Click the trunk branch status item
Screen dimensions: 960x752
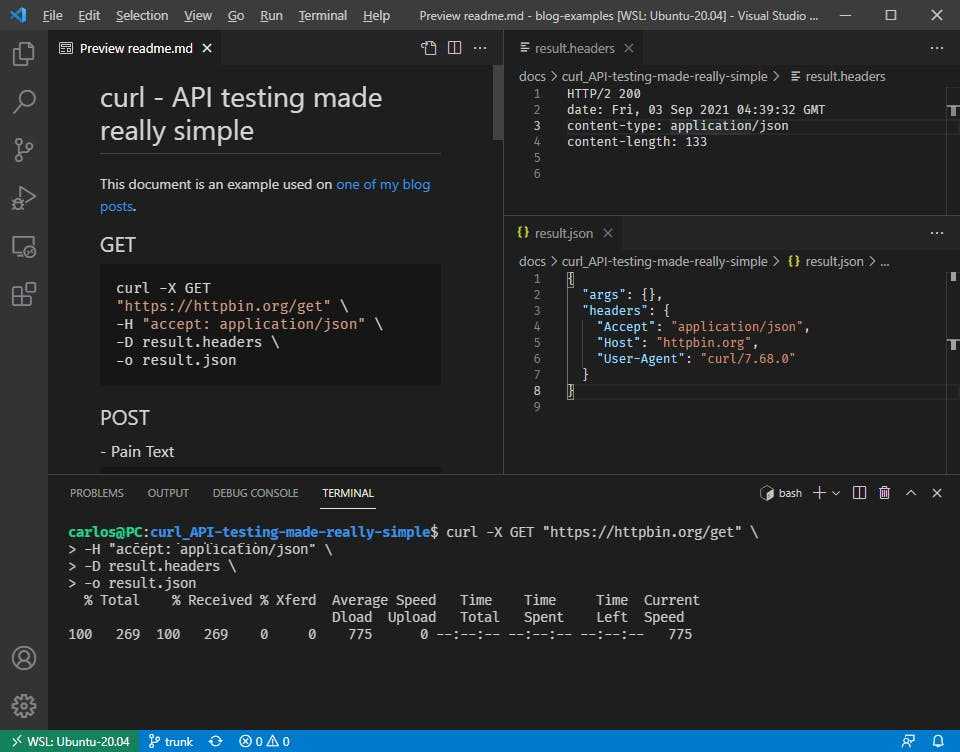(x=170, y=741)
